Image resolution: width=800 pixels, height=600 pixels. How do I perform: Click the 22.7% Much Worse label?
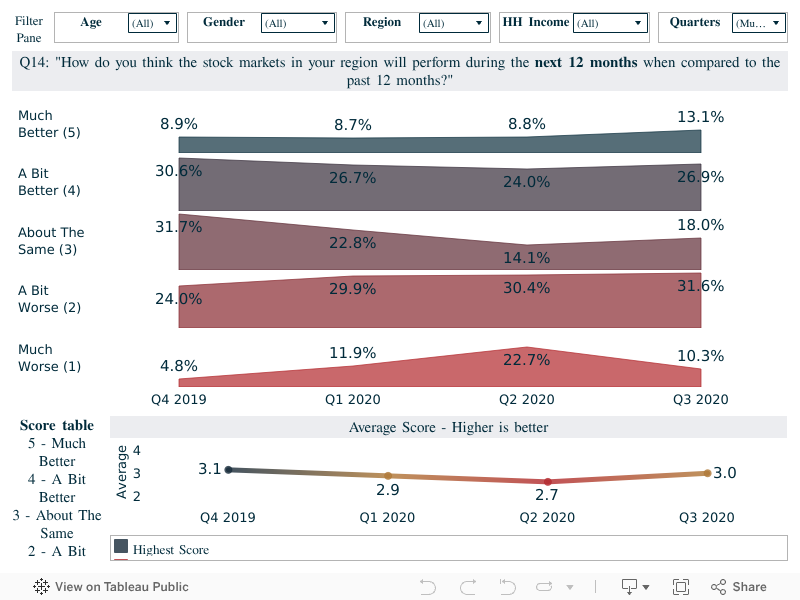[x=527, y=360]
